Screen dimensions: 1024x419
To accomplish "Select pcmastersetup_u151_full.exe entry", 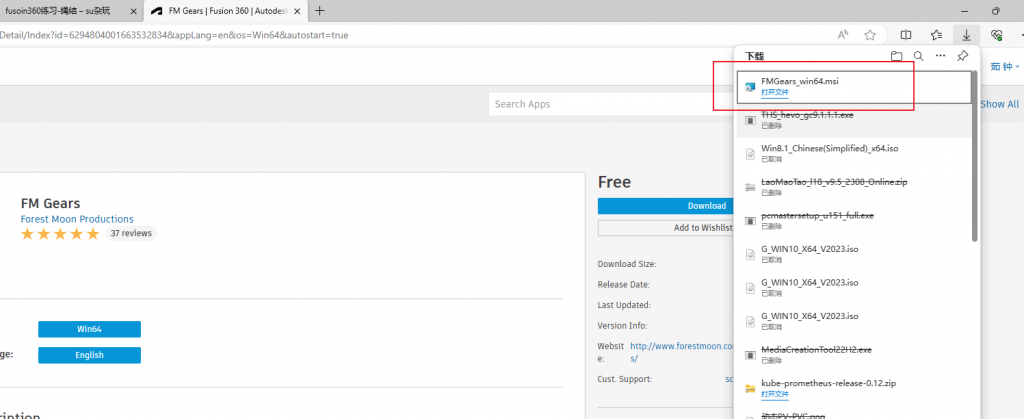I will [x=854, y=221].
